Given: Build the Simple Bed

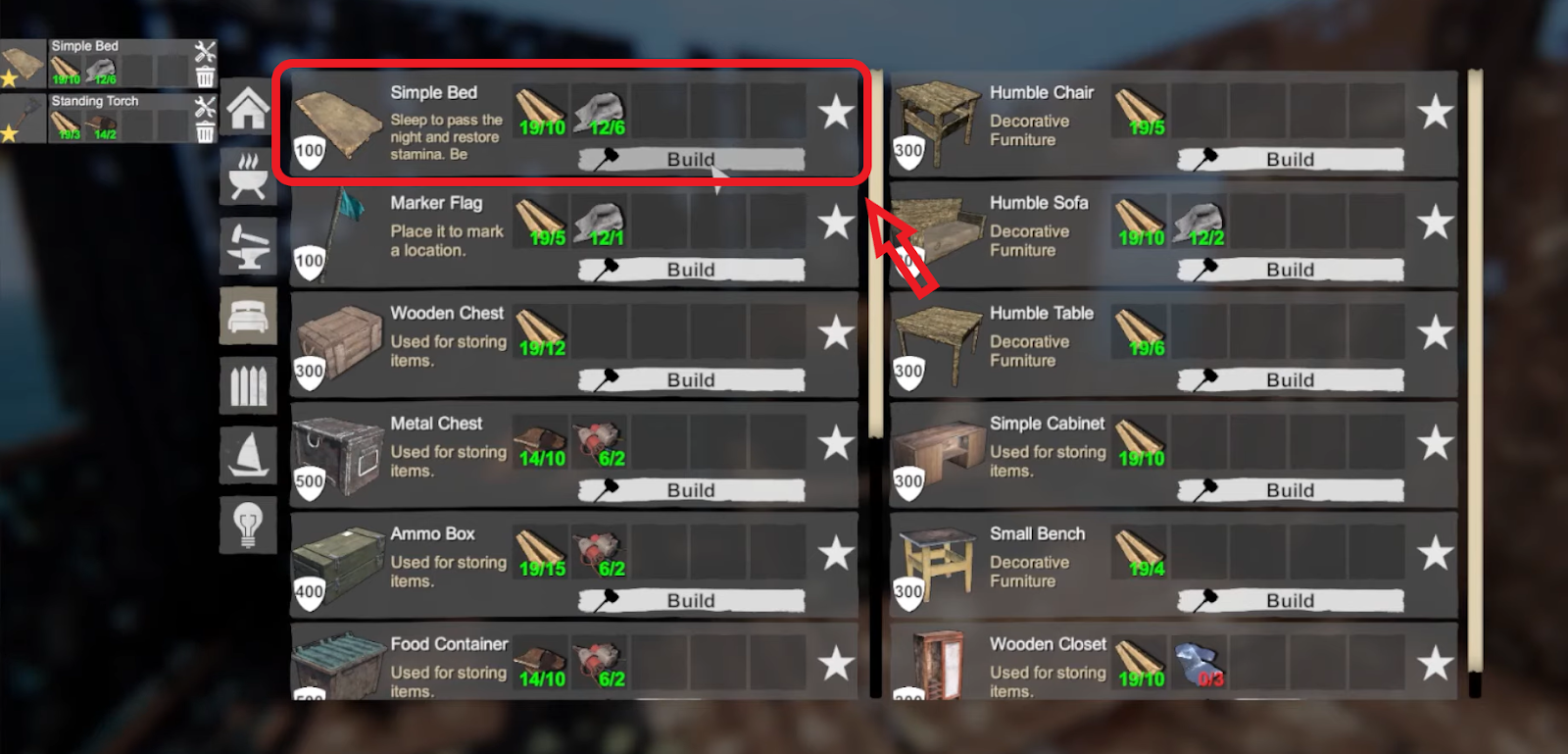Looking at the screenshot, I should pyautogui.click(x=691, y=159).
